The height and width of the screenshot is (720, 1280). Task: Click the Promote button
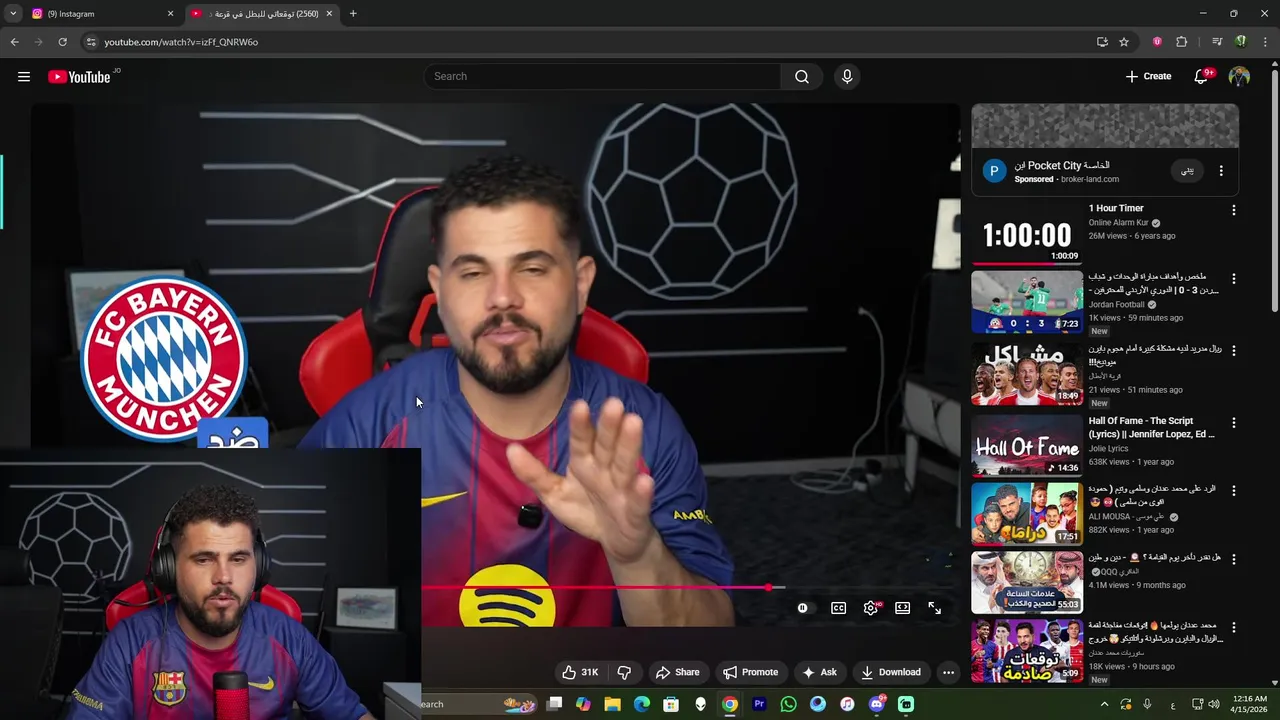750,672
